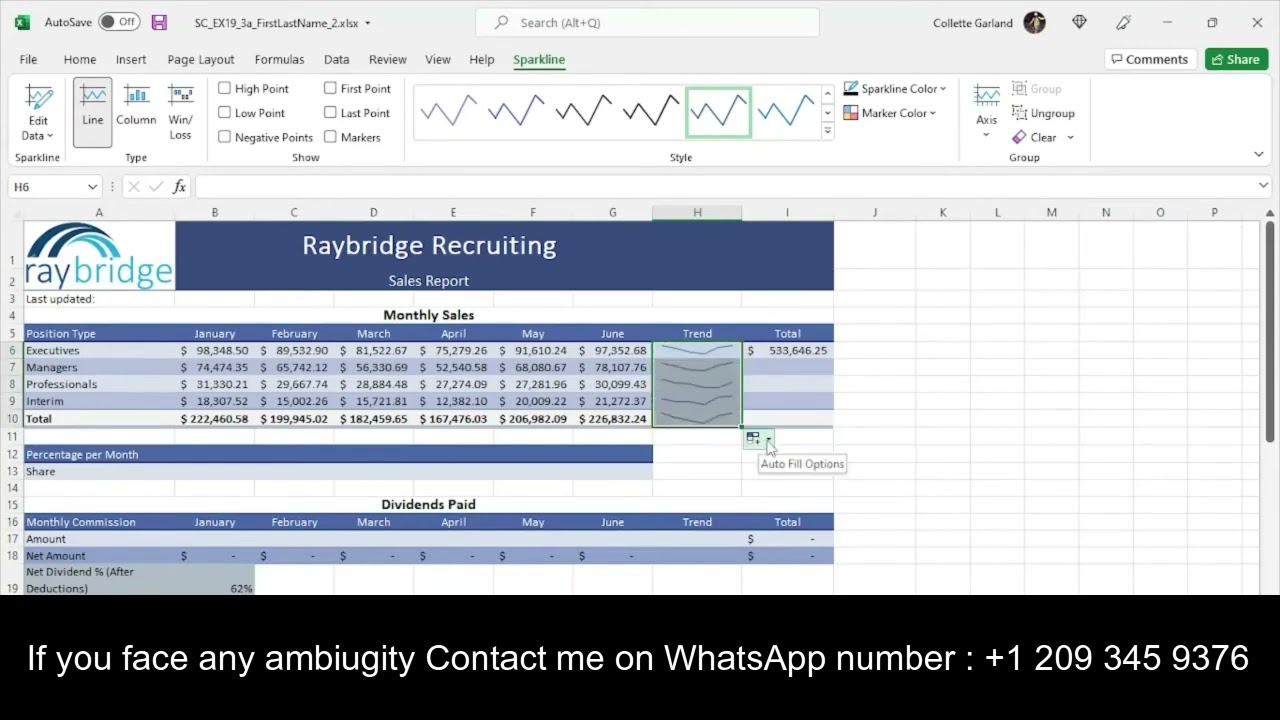Click the Raybridge logo image
The image size is (1280, 720).
click(99, 256)
